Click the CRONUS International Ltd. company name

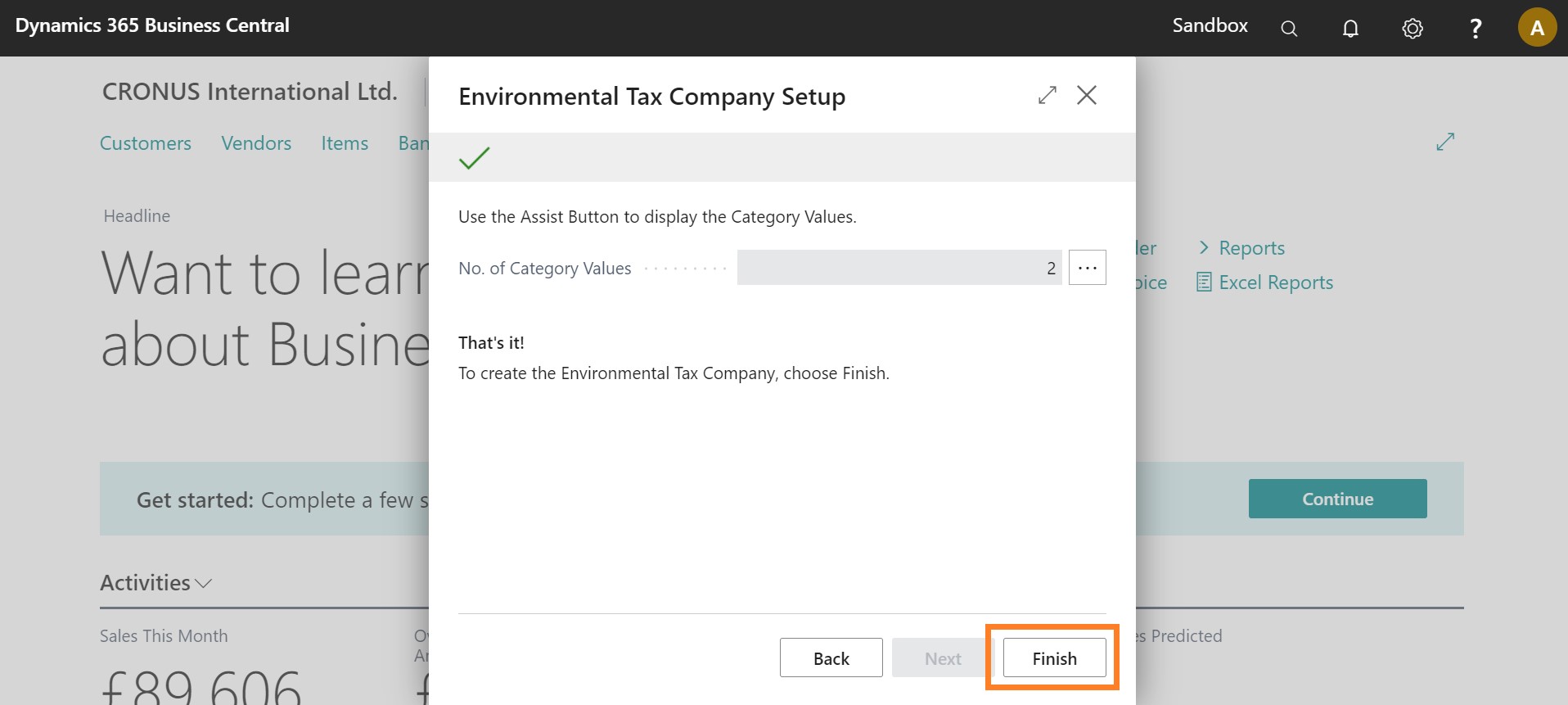point(250,92)
